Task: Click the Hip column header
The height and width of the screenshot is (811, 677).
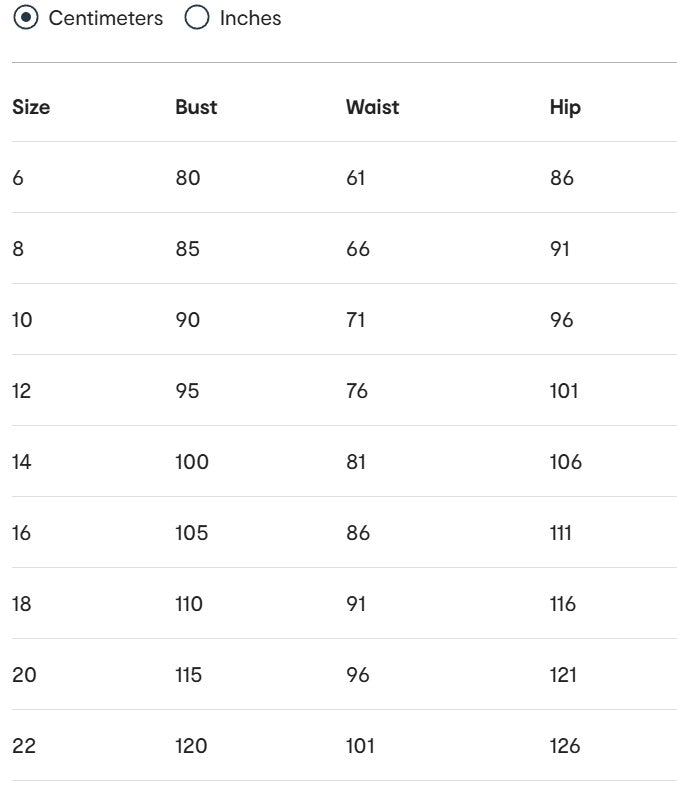Action: tap(565, 107)
